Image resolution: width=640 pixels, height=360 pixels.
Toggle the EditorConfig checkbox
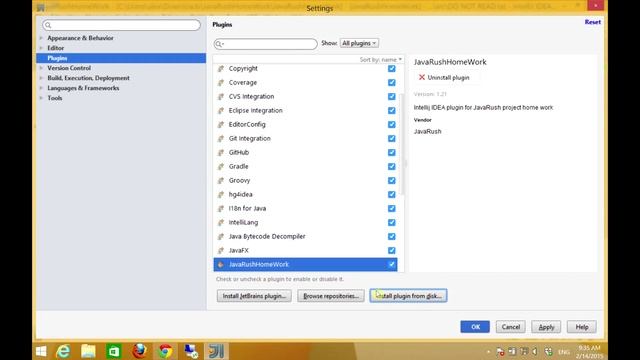point(391,124)
